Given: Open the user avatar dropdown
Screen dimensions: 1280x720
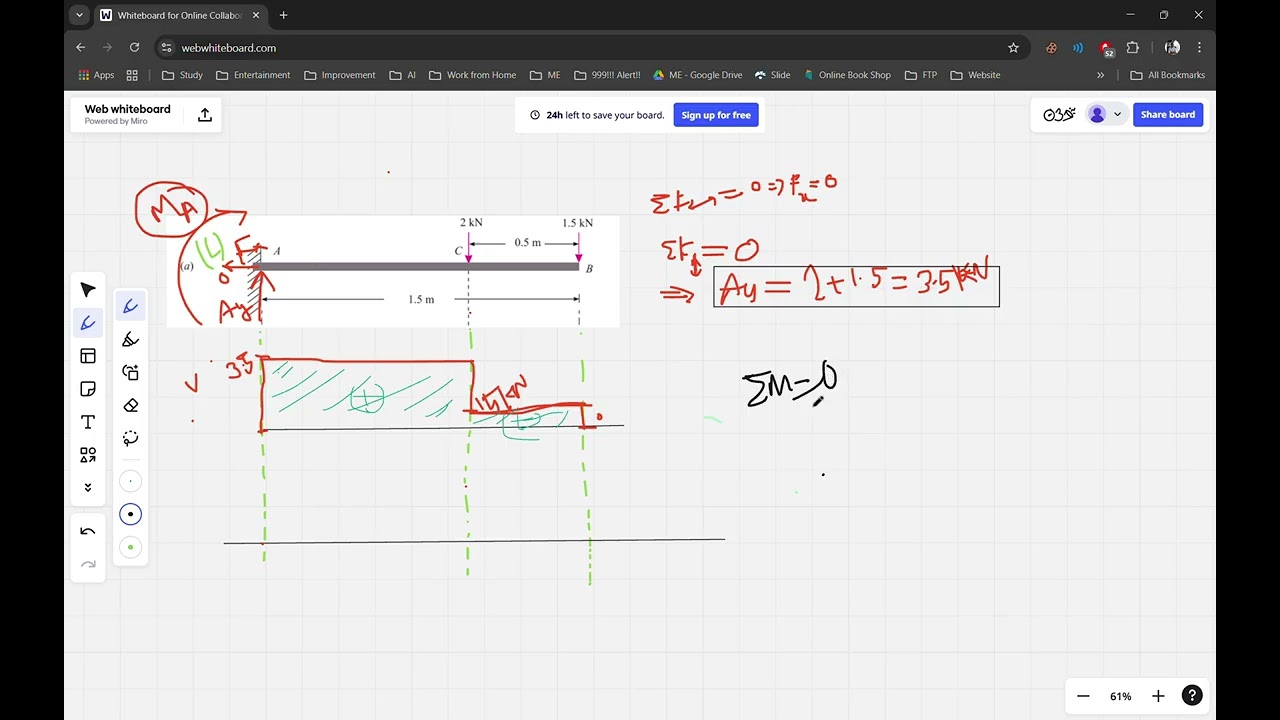Looking at the screenshot, I should tap(1105, 115).
